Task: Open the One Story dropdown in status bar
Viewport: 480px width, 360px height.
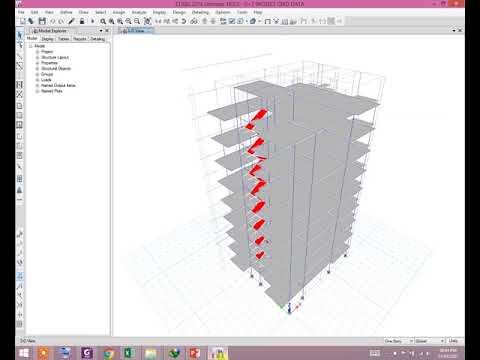Action: click(x=399, y=341)
